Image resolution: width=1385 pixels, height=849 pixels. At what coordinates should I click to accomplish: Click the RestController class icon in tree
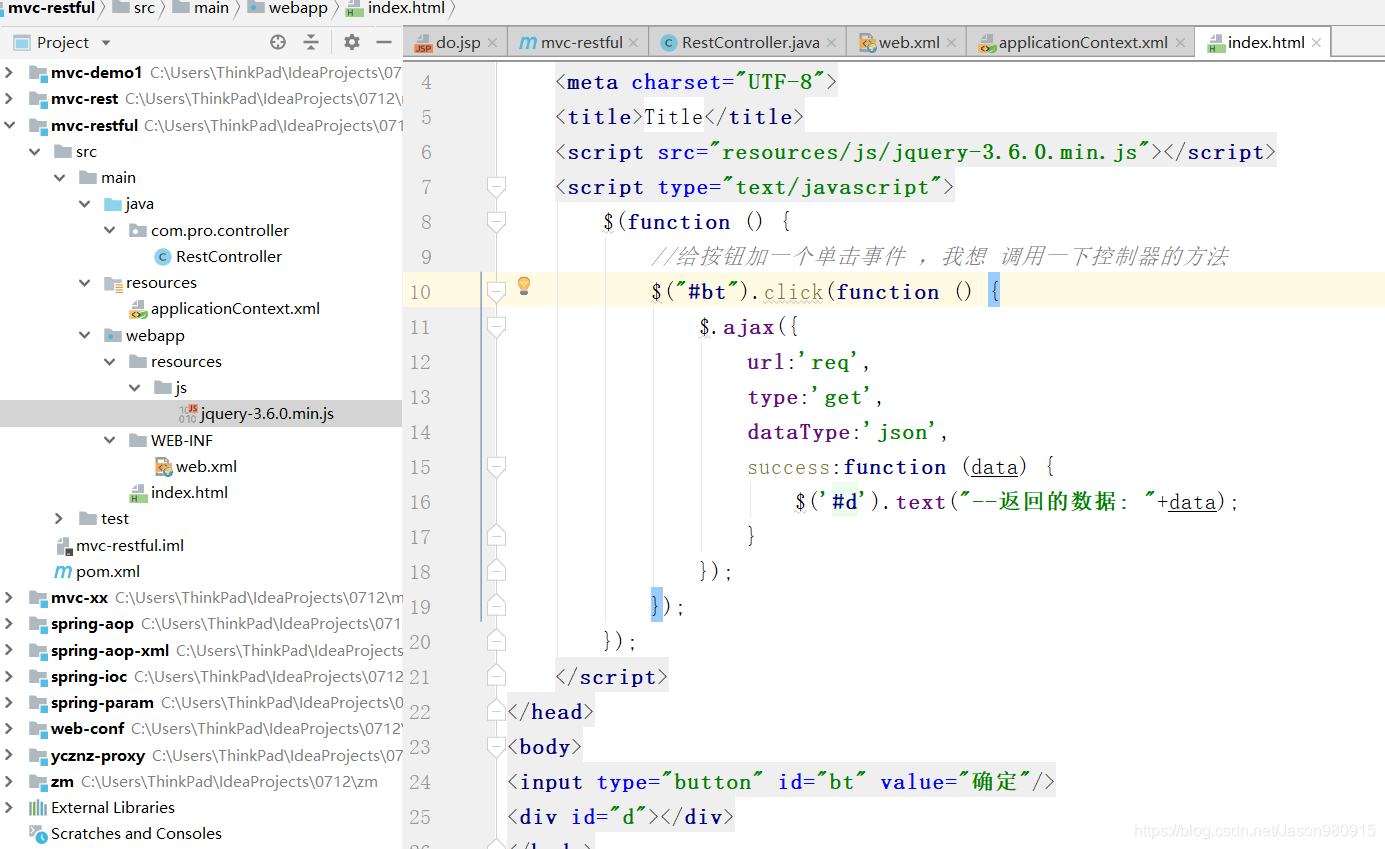coord(163,257)
